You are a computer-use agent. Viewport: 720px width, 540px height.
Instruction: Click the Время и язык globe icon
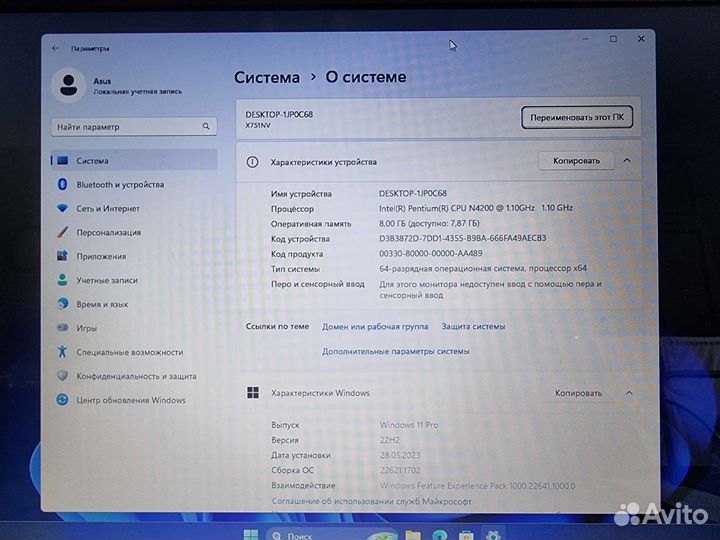[62, 304]
